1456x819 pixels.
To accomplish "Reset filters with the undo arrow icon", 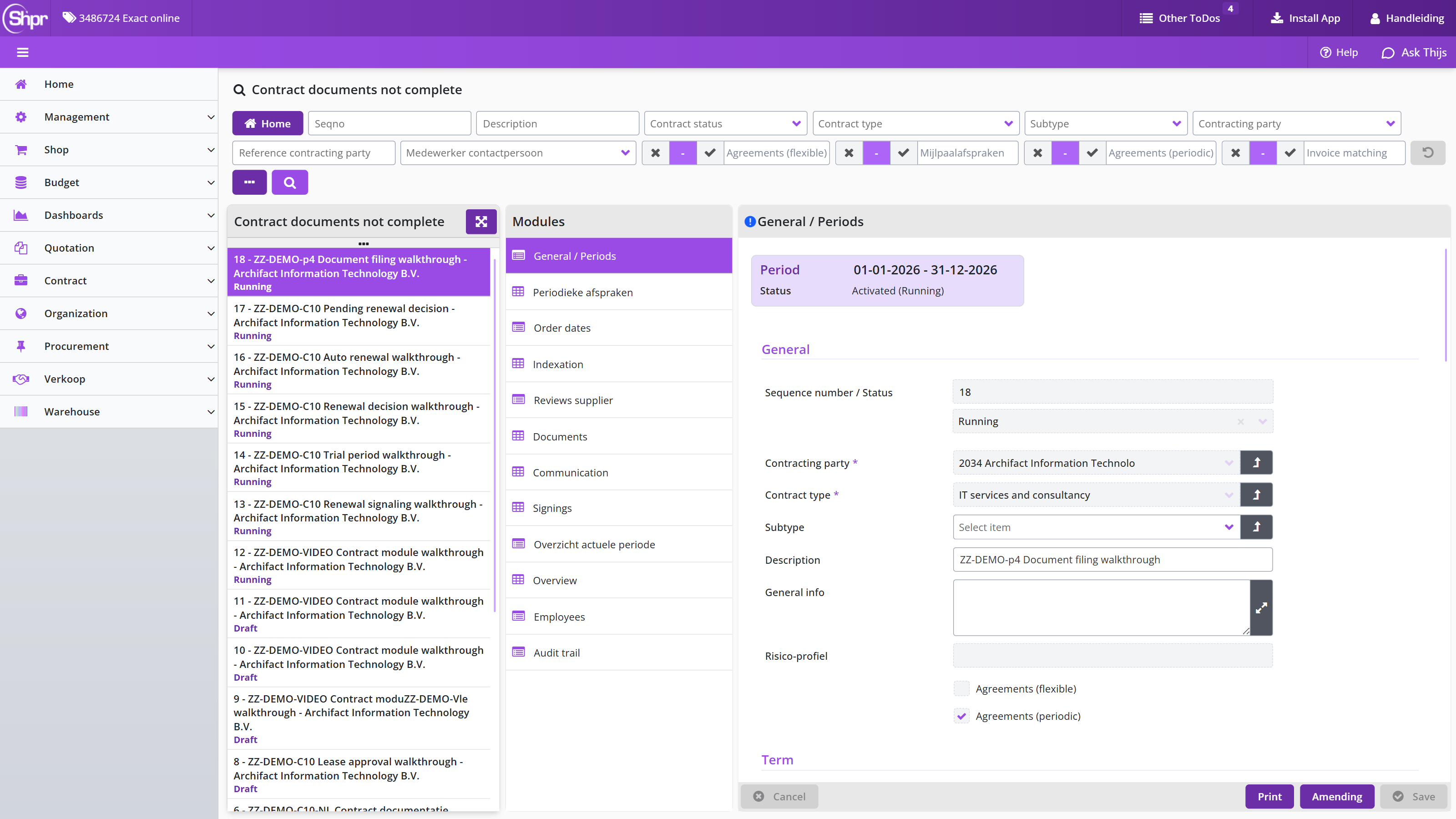I will [x=1428, y=152].
